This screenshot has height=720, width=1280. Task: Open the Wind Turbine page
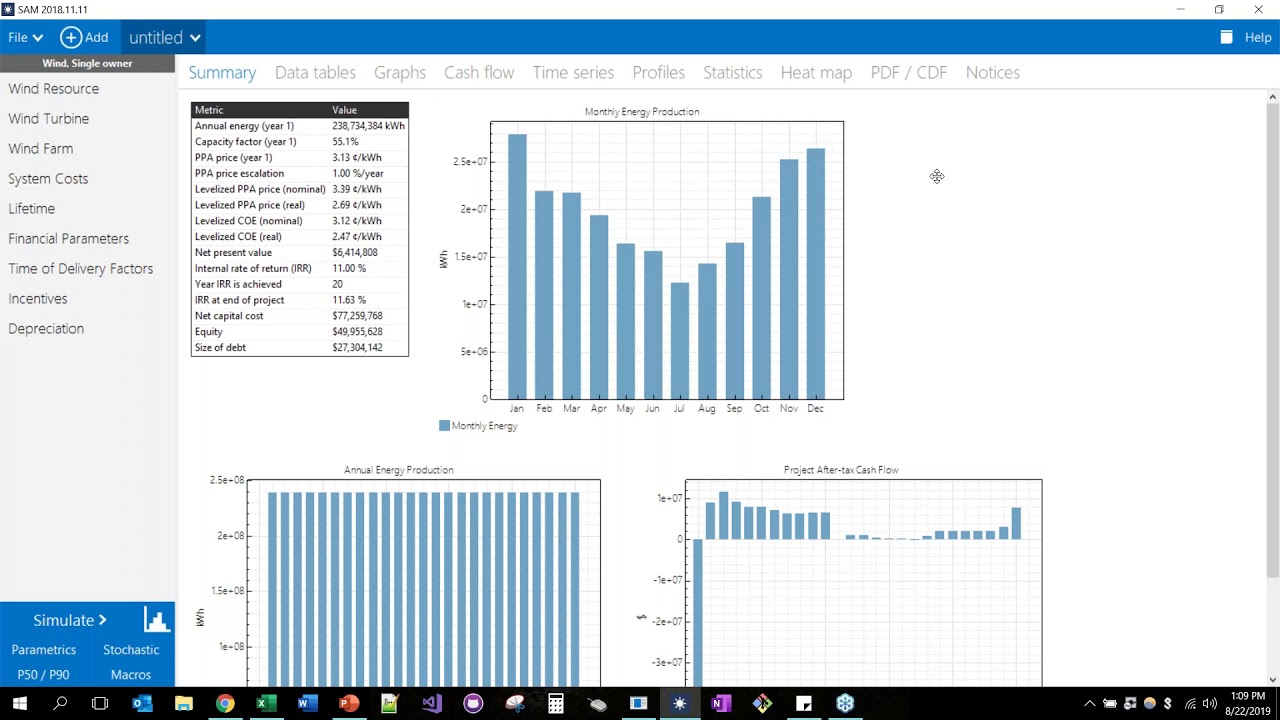point(49,118)
